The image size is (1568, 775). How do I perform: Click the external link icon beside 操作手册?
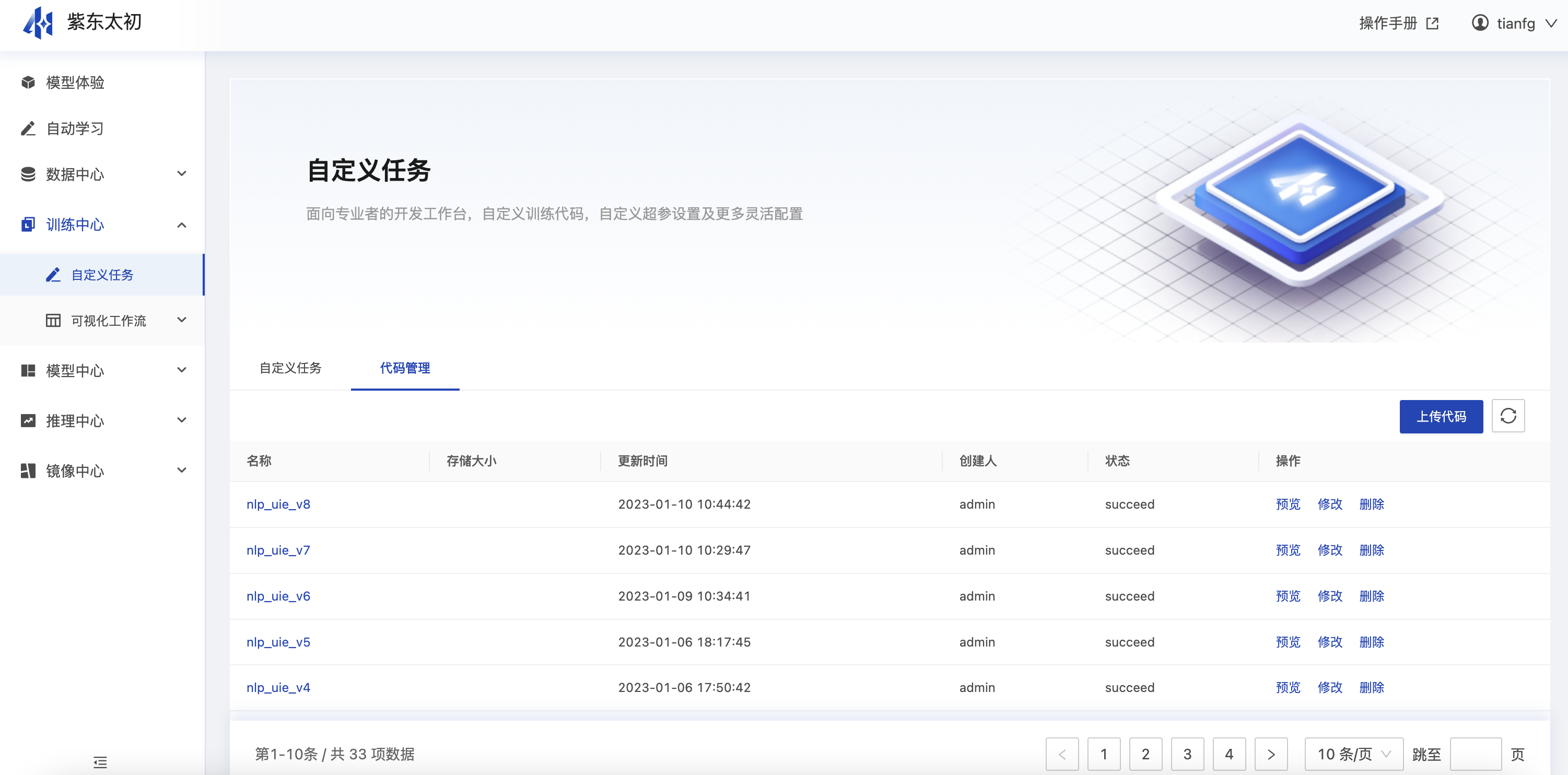coord(1432,23)
